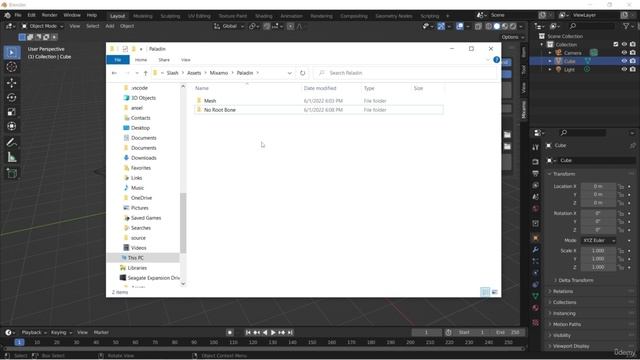
Task: Sort files by Name column header
Action: coord(202,88)
